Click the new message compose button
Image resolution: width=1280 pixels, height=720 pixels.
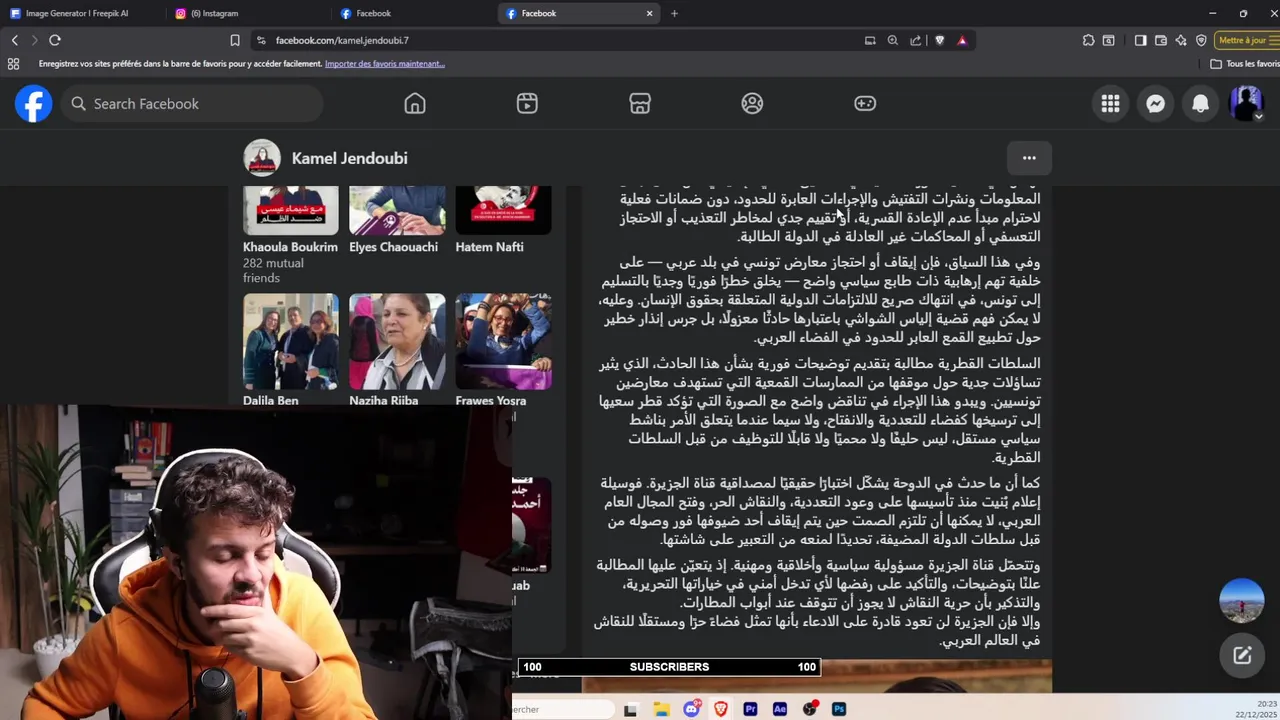coord(1242,656)
